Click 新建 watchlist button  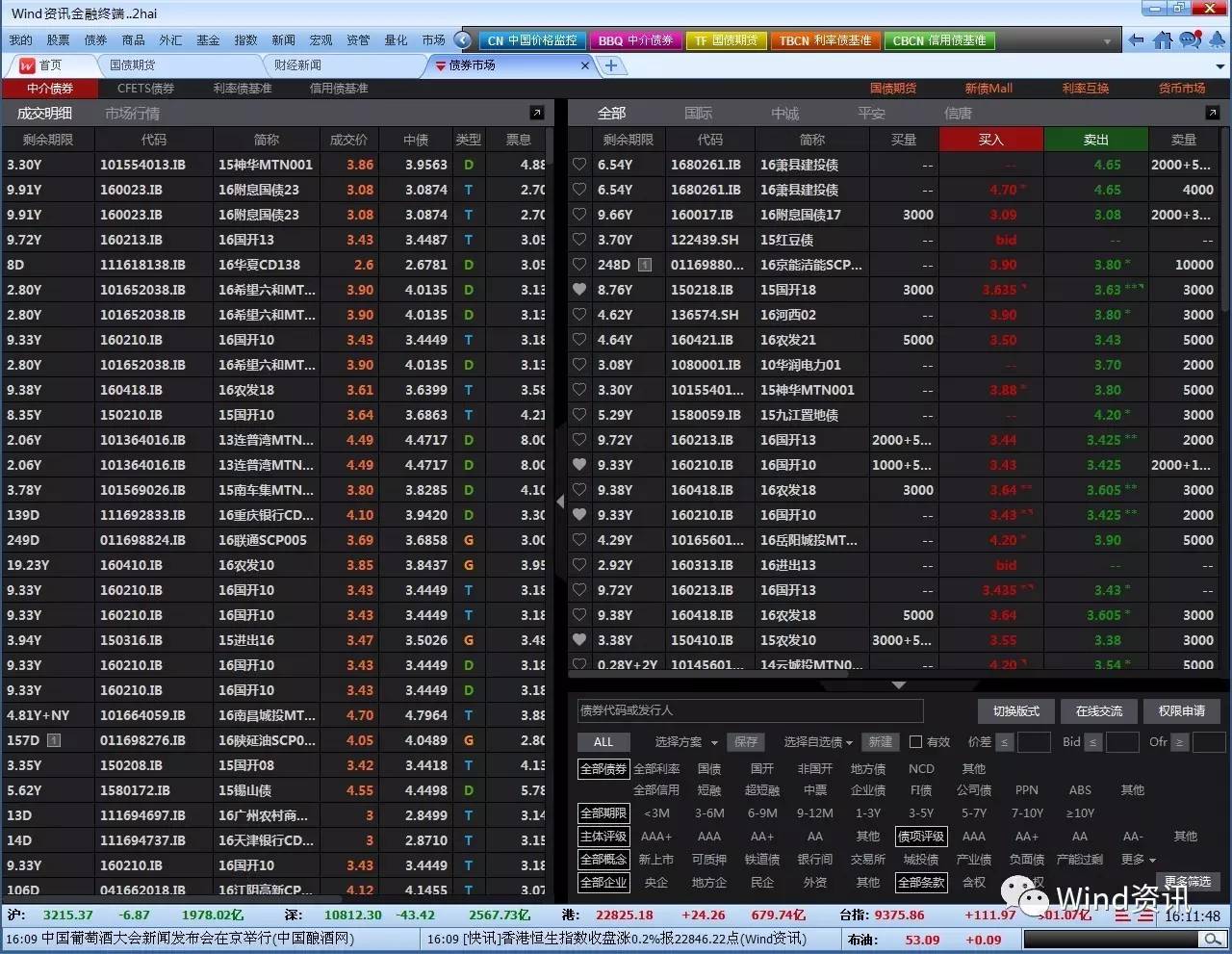(880, 742)
